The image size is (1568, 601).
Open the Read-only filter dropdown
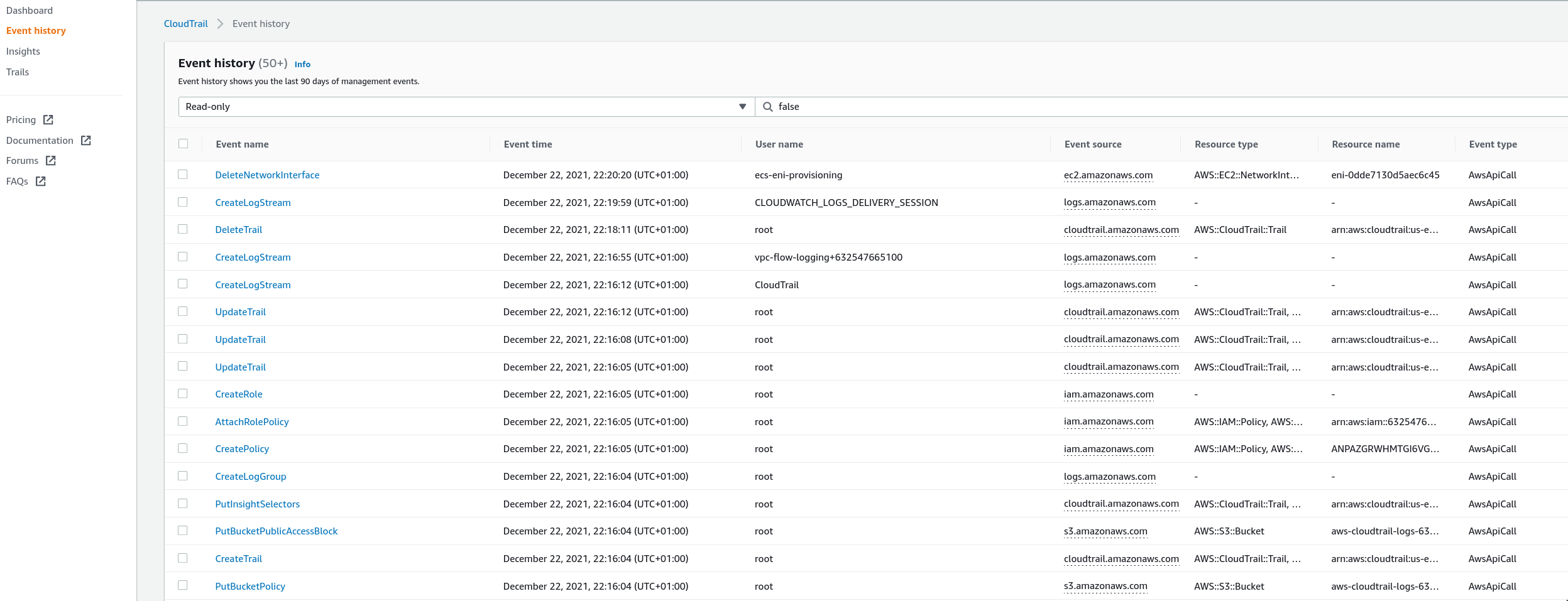click(x=466, y=107)
